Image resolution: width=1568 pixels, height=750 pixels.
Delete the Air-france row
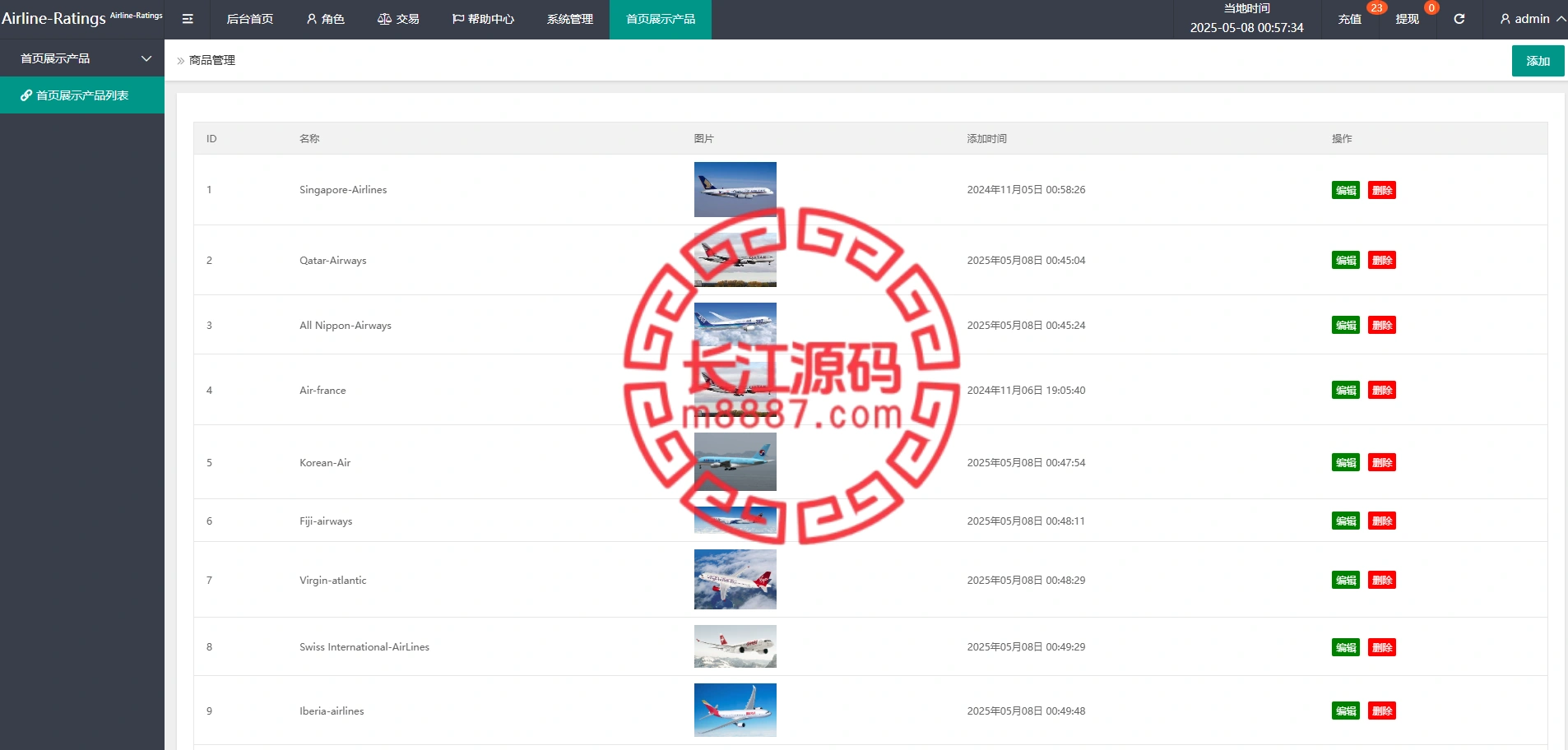pos(1382,390)
